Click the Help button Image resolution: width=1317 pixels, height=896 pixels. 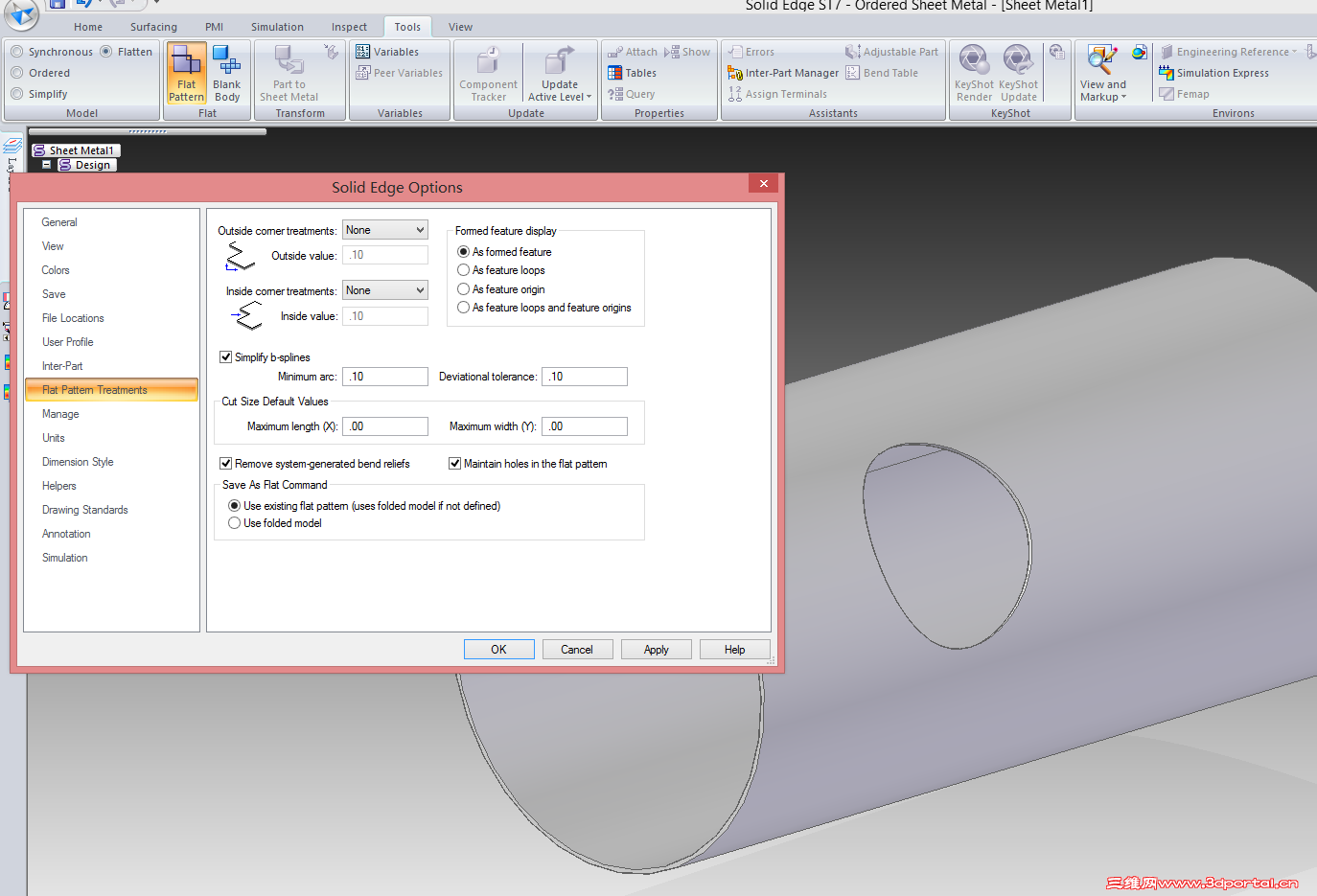click(734, 650)
